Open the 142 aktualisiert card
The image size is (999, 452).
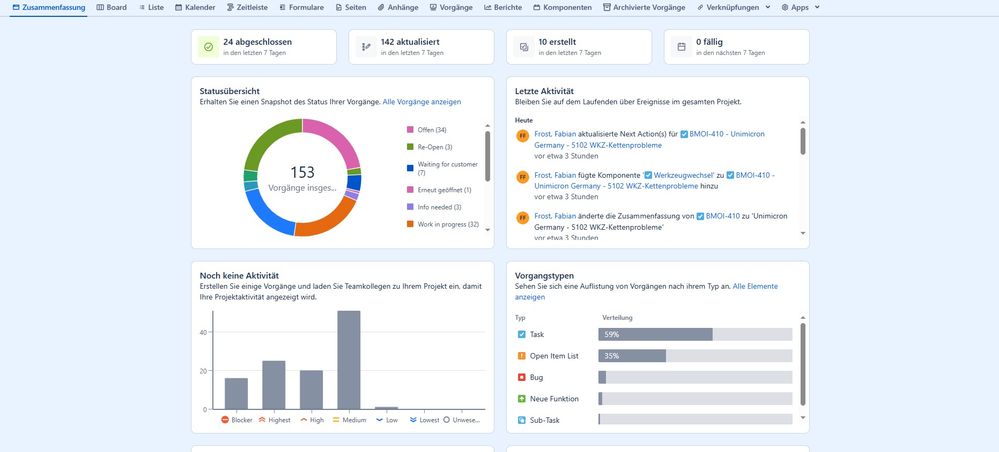[421, 47]
